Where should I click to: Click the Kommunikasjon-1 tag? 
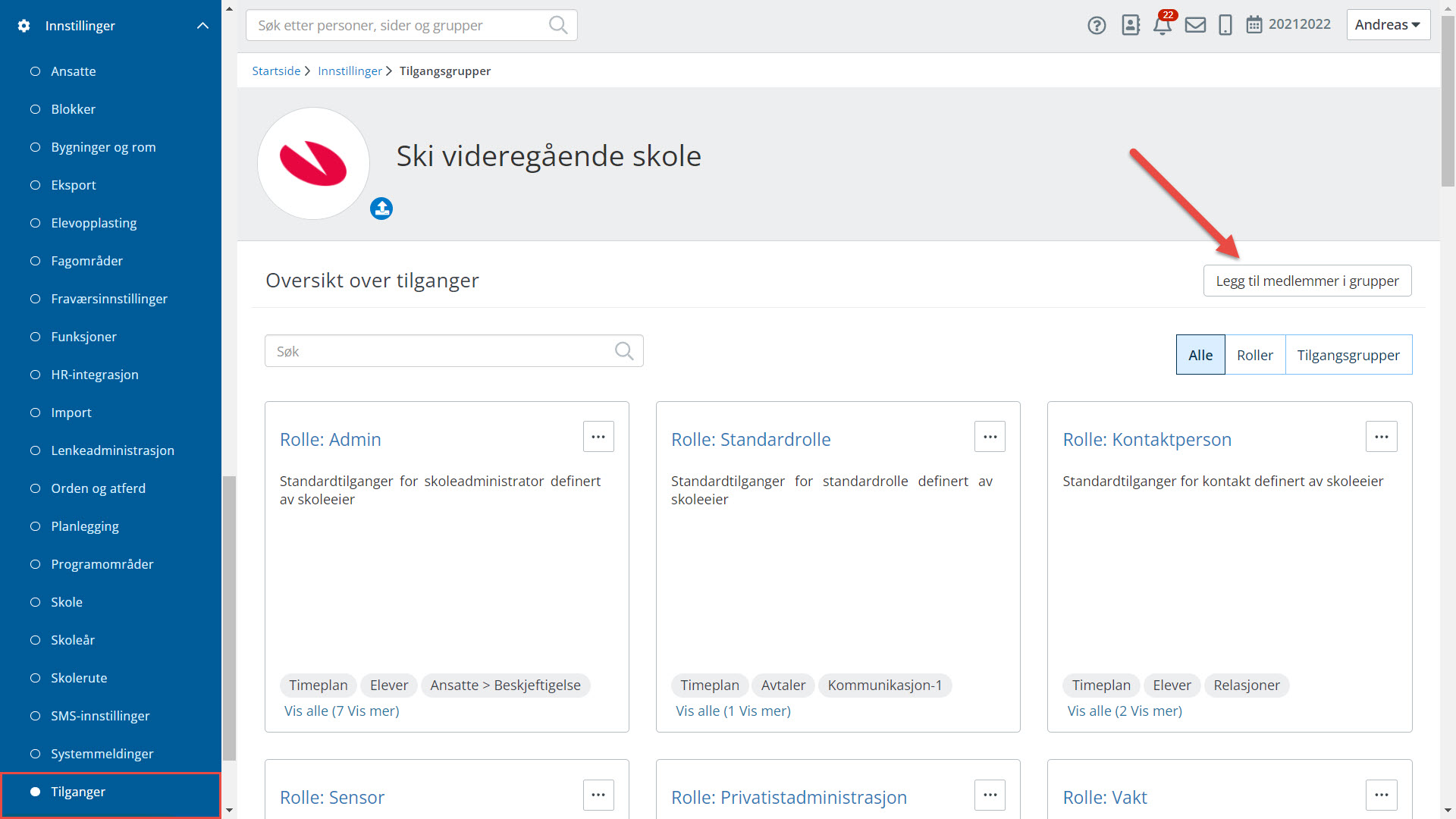[885, 686]
